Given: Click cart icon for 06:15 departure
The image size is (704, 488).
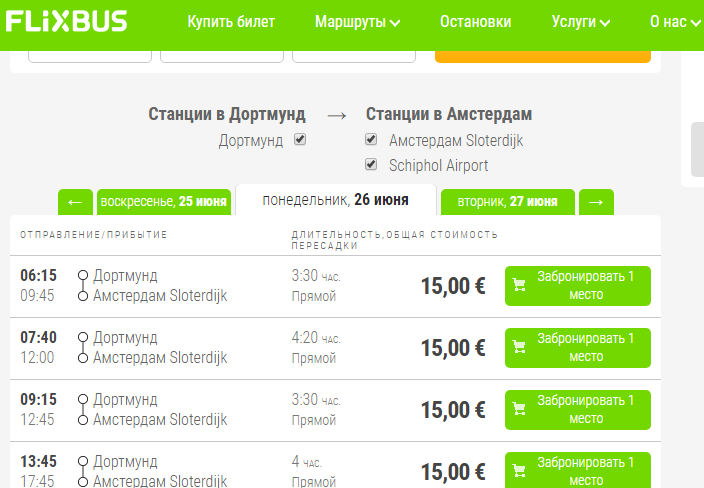Looking at the screenshot, I should click(519, 286).
